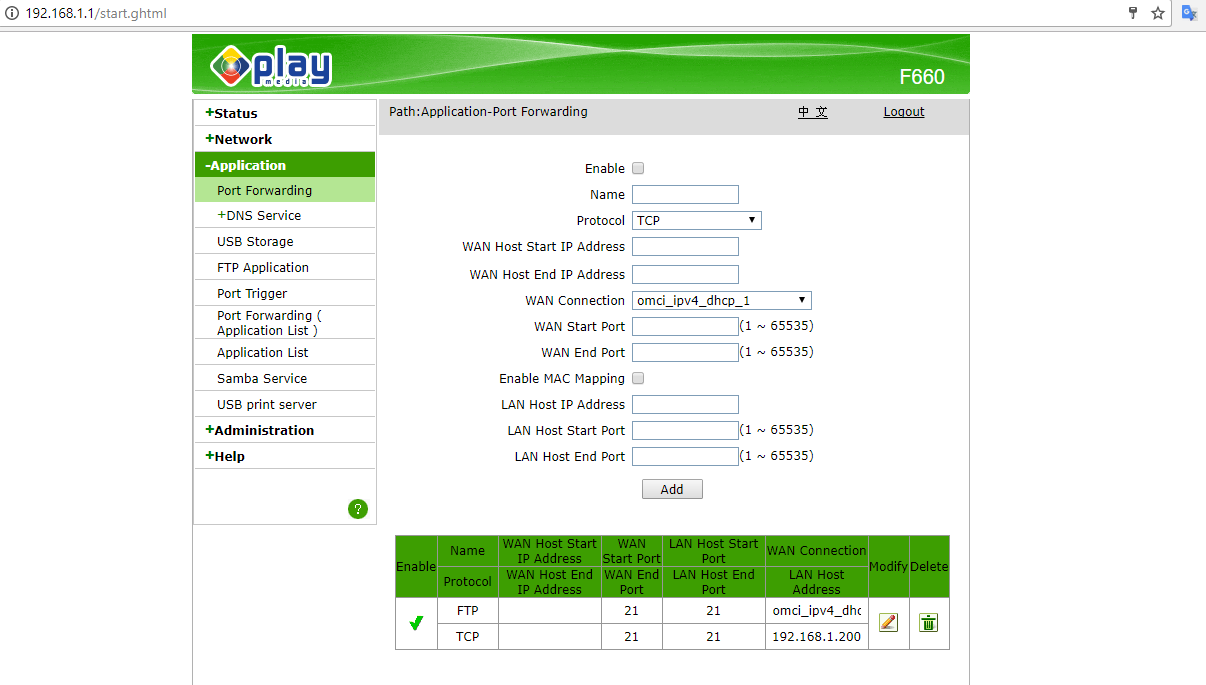This screenshot has width=1206, height=685.
Task: Click the TCP protocol cell in table
Action: pyautogui.click(x=468, y=636)
